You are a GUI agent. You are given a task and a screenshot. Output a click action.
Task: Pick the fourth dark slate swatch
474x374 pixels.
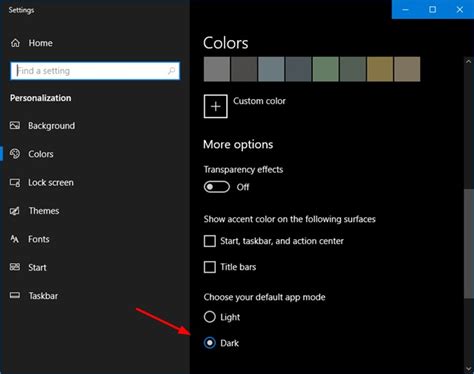click(x=298, y=69)
